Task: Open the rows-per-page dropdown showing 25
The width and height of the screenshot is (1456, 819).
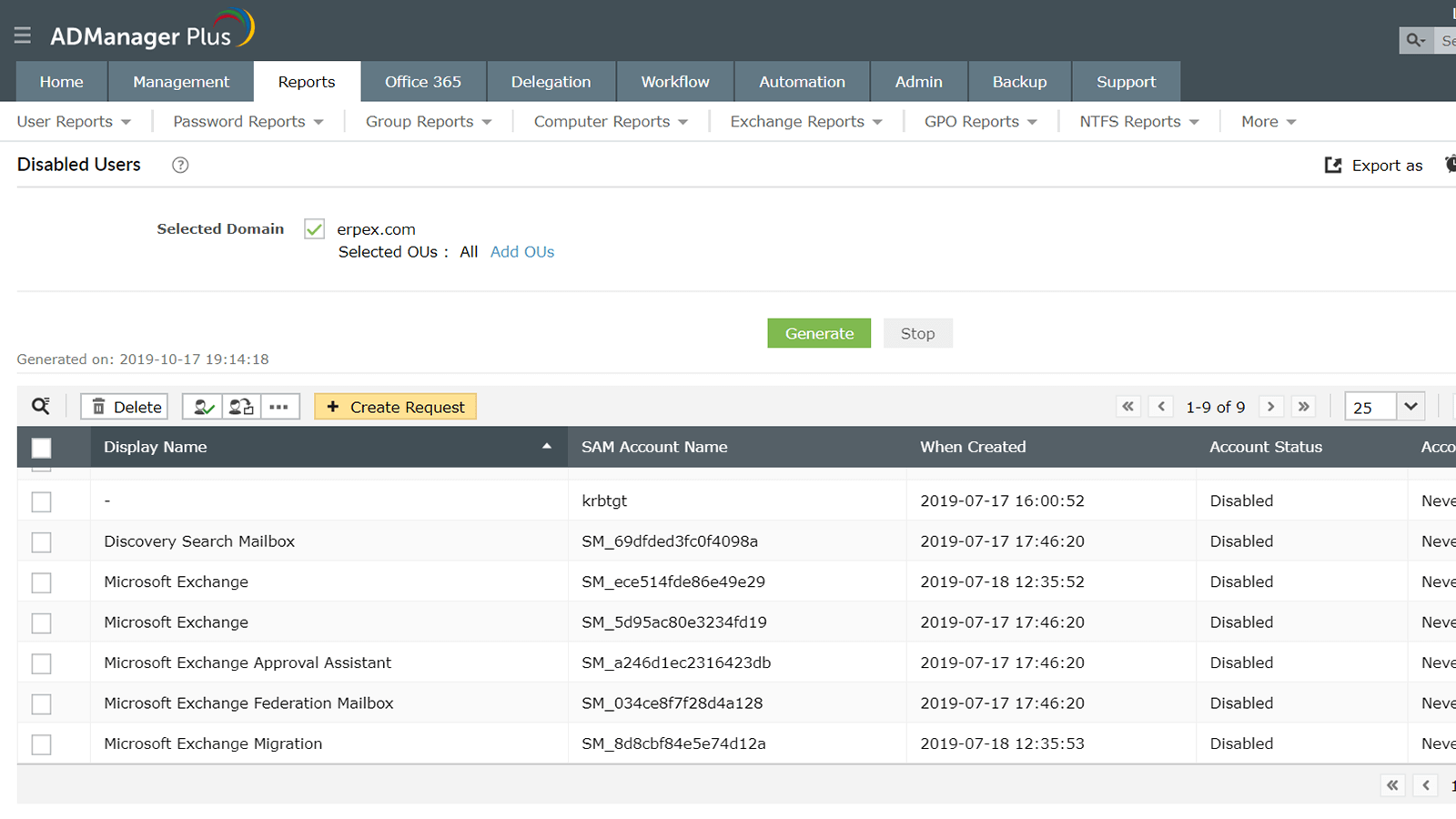Action: 1410,407
